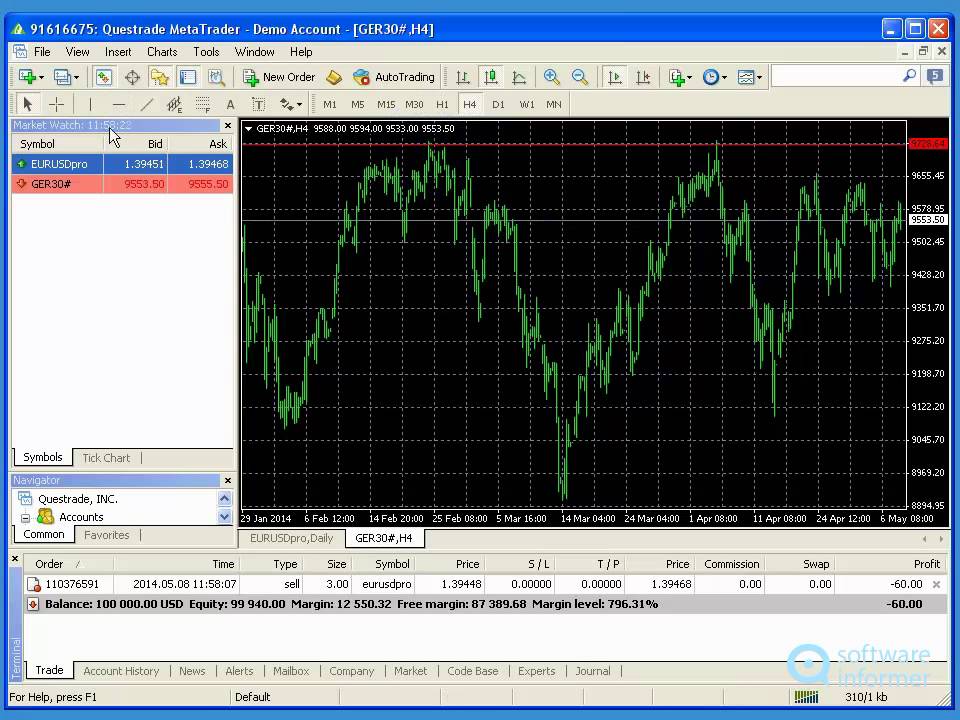Switch timeframe to W1
Image resolution: width=960 pixels, height=720 pixels.
pyautogui.click(x=527, y=105)
